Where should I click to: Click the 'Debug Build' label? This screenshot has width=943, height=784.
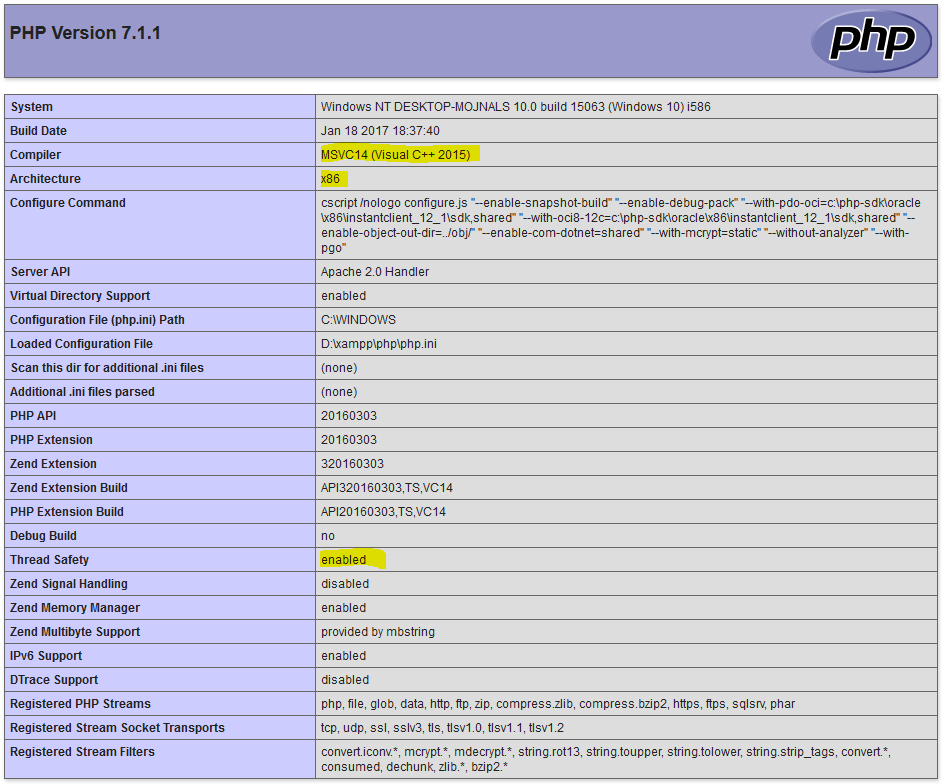point(43,536)
